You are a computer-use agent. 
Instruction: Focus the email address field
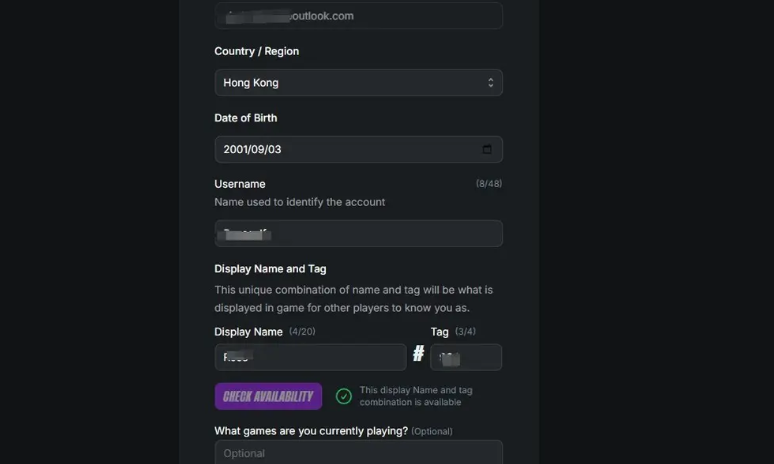tap(358, 15)
